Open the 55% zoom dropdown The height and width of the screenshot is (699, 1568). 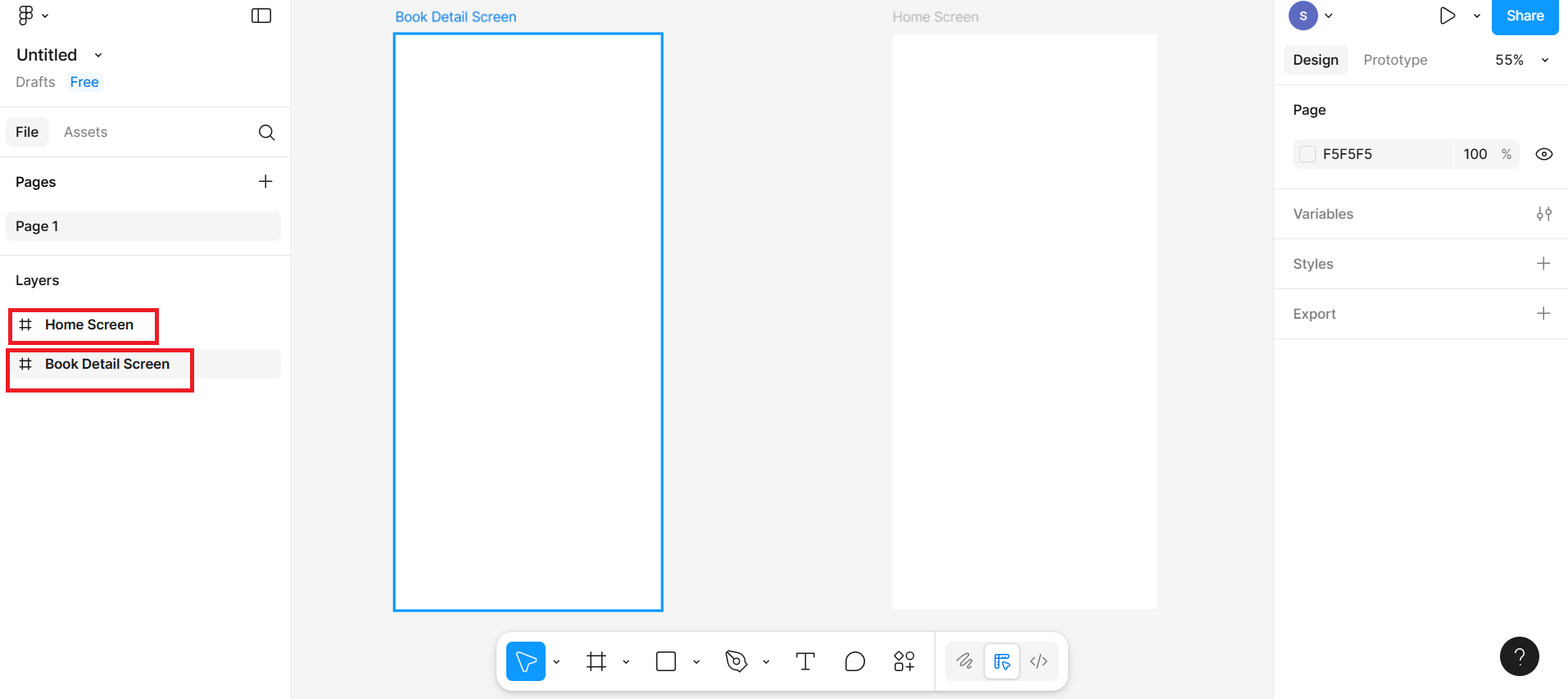click(x=1521, y=60)
